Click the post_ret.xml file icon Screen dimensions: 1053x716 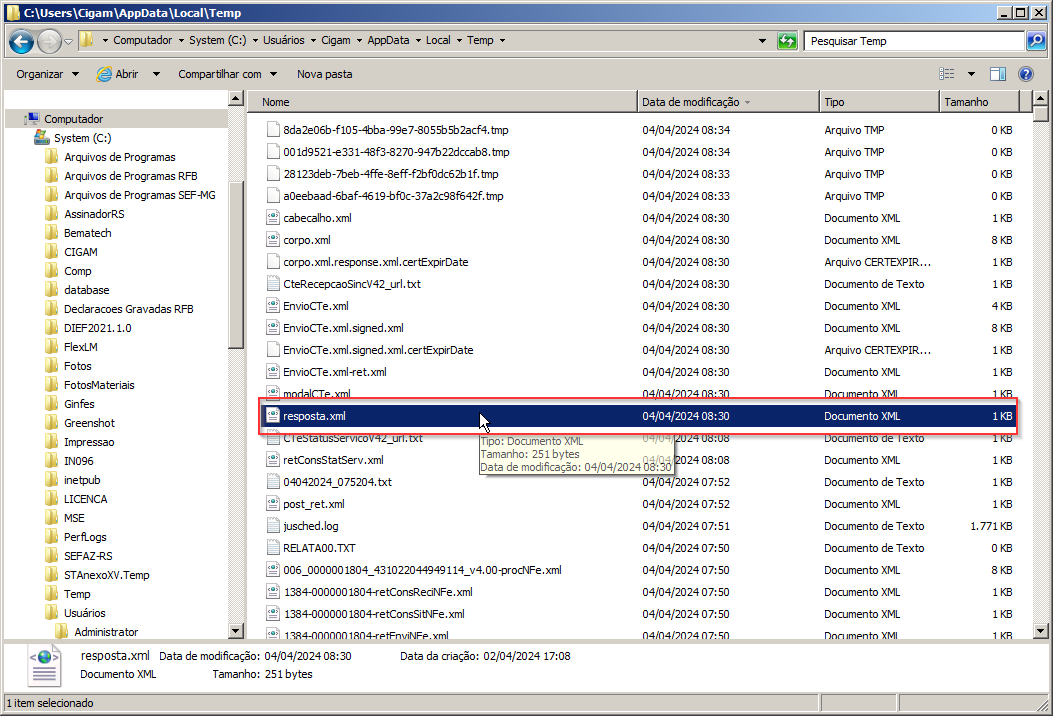[273, 504]
